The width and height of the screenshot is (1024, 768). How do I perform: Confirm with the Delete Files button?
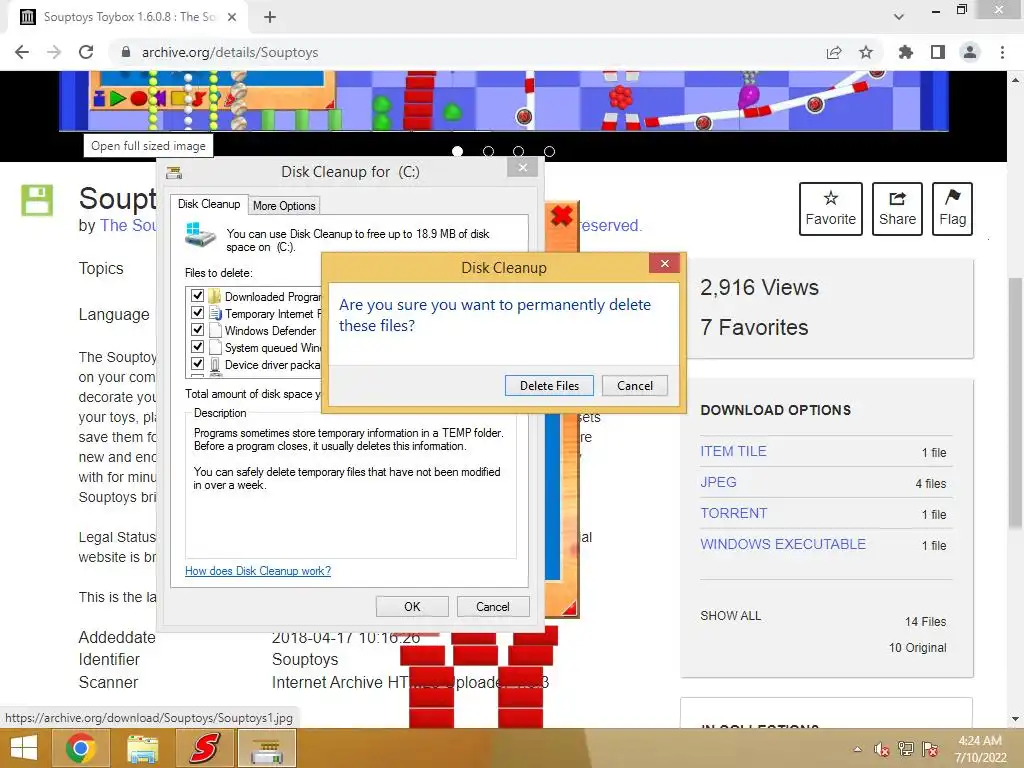[x=549, y=385]
